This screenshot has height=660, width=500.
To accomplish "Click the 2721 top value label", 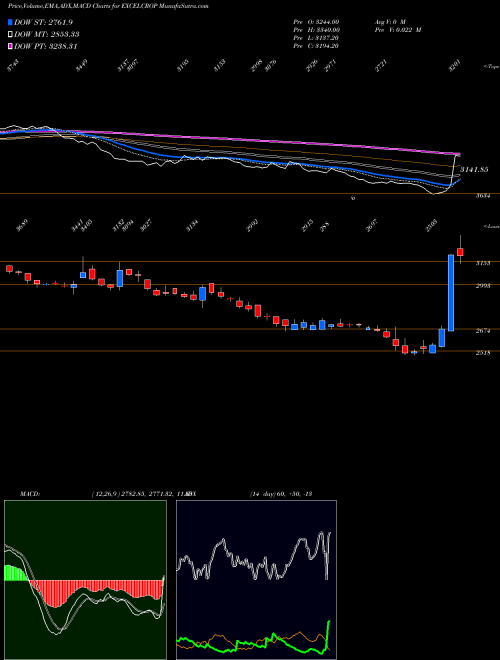I will click(381, 66).
